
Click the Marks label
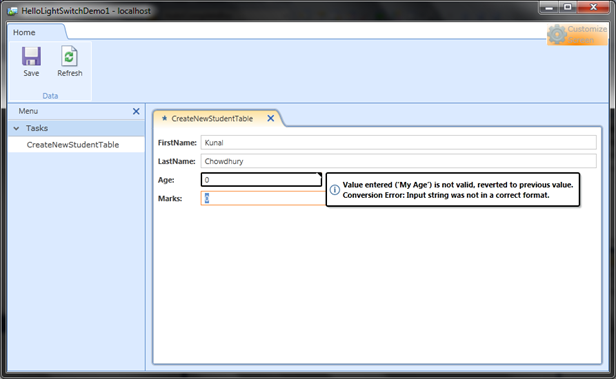coord(170,198)
